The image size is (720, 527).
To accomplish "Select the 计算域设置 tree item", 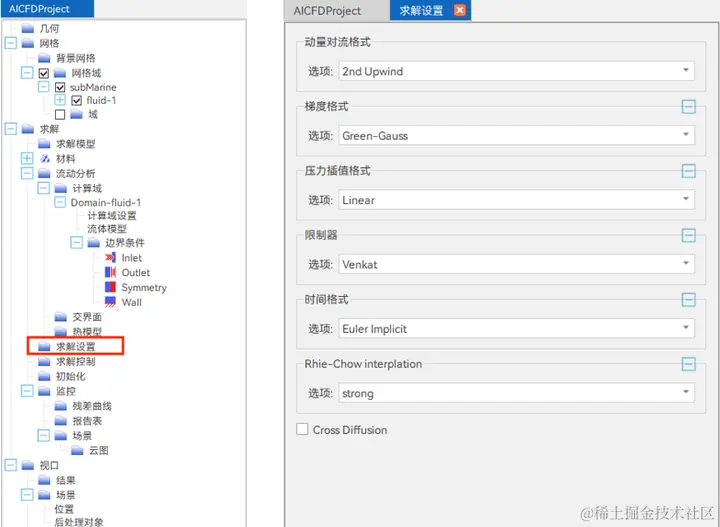I will click(x=112, y=215).
